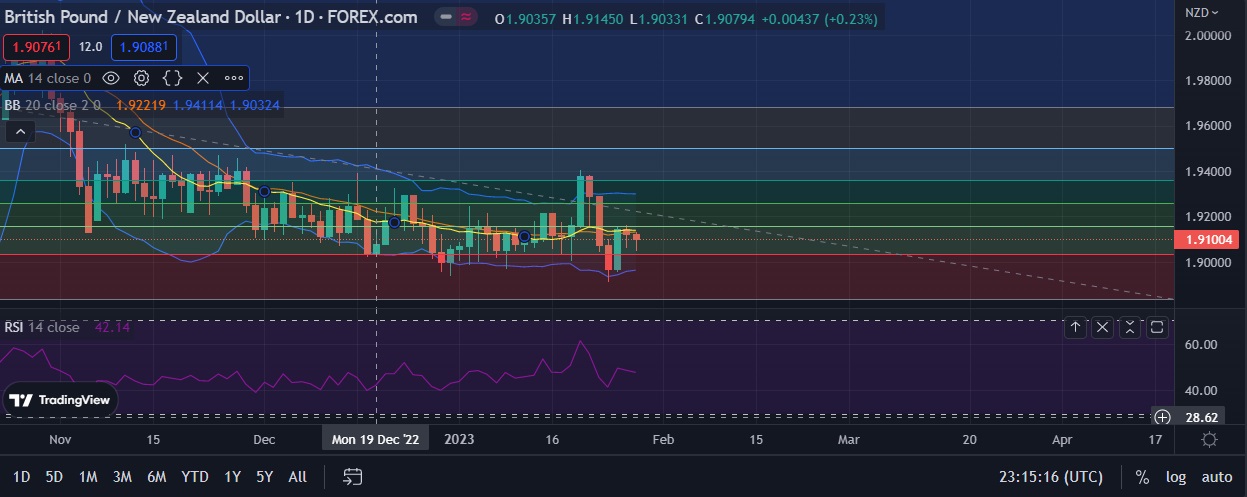This screenshot has height=497, width=1247.
Task: Move RSI pane up with arrow
Action: (1076, 327)
